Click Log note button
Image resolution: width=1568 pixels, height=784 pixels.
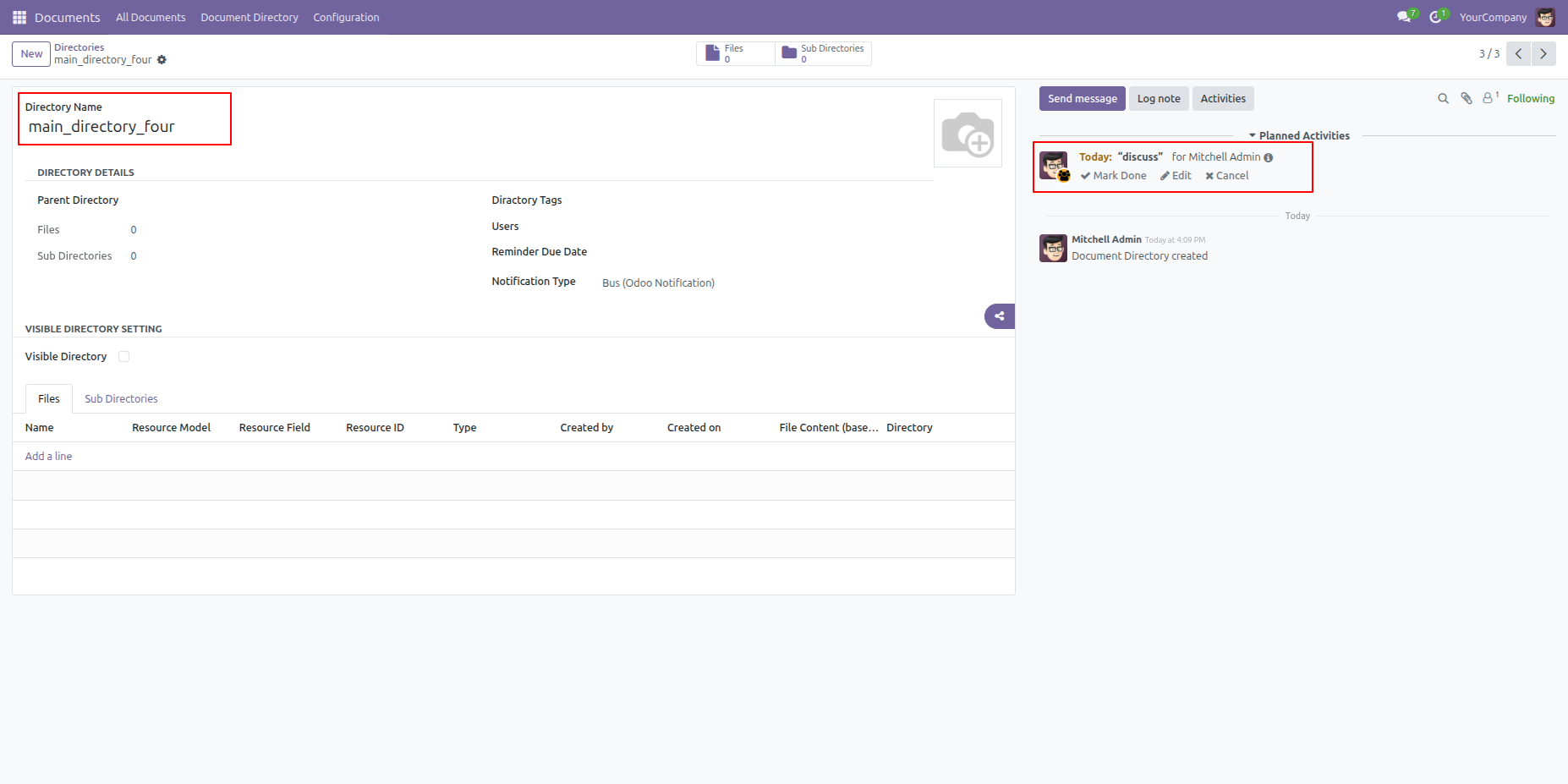pos(1159,98)
